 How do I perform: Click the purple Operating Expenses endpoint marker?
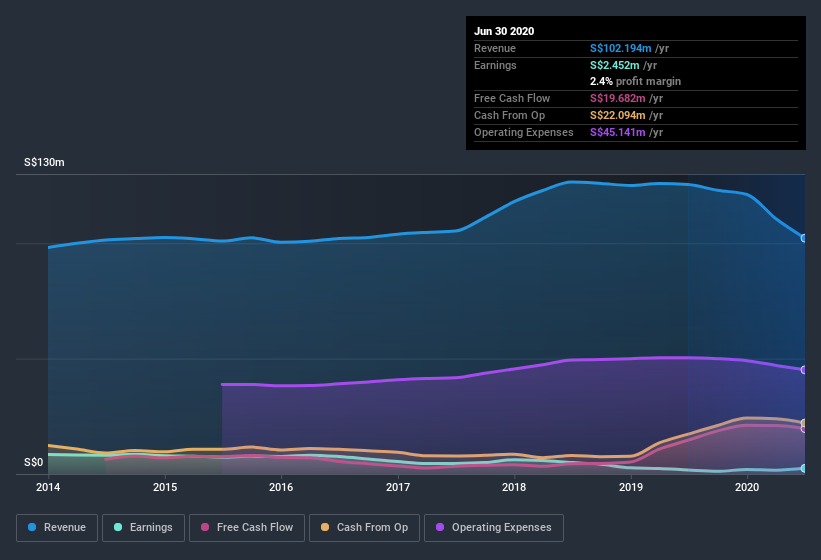click(x=804, y=369)
